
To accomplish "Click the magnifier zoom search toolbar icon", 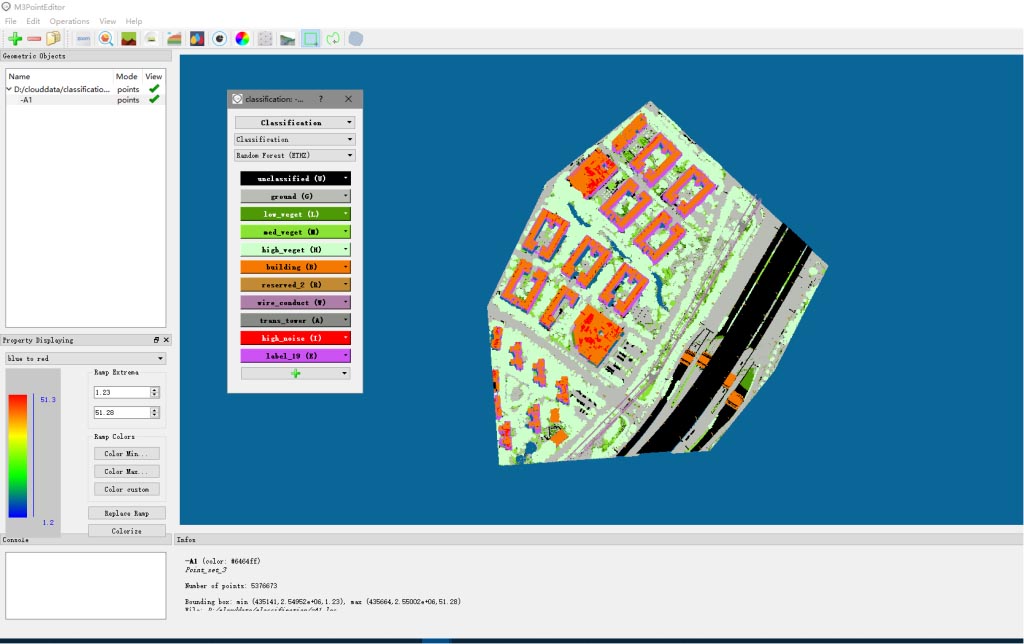I will point(105,39).
